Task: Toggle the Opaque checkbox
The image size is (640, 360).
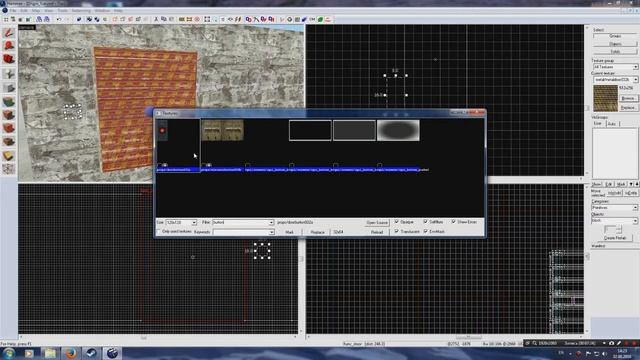Action: [x=396, y=222]
